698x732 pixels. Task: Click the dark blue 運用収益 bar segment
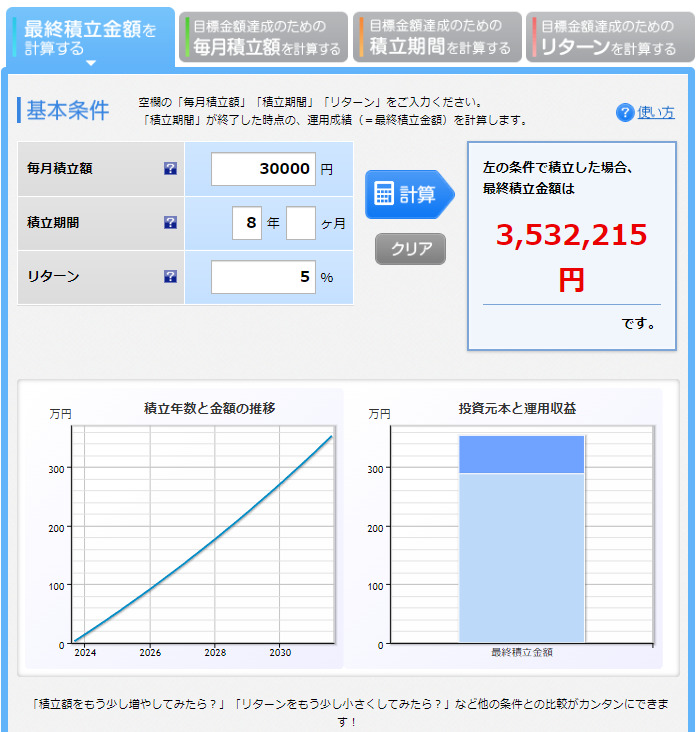[x=522, y=455]
